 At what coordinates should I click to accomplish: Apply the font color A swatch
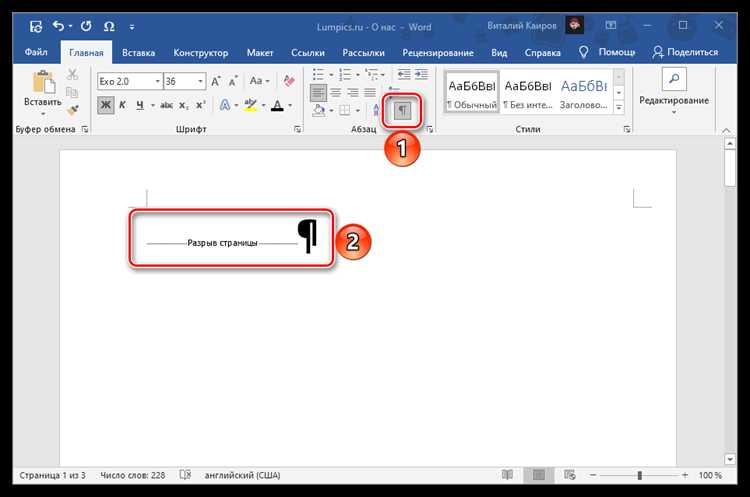pos(277,105)
